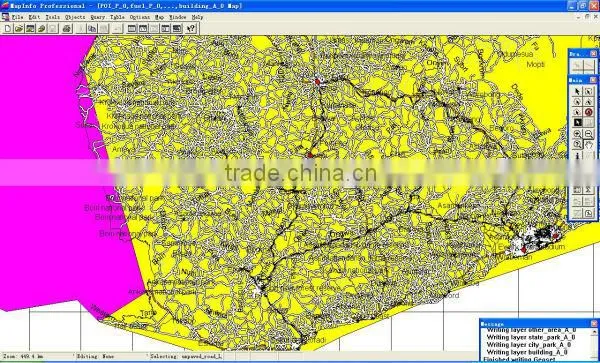The height and width of the screenshot is (363, 600).
Task: Choose the Marquee Select tool in Main
Action: pyautogui.click(x=589, y=91)
